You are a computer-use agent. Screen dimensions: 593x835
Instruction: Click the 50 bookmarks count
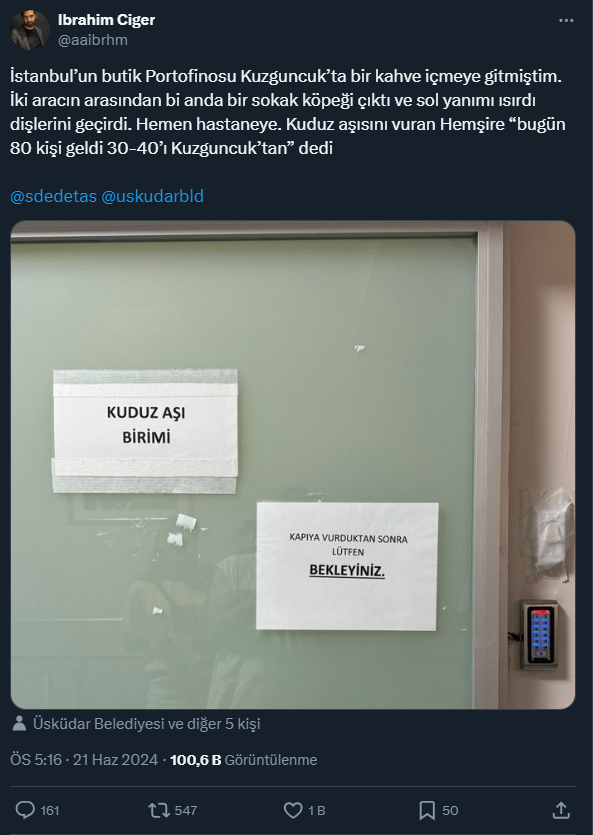pos(450,811)
